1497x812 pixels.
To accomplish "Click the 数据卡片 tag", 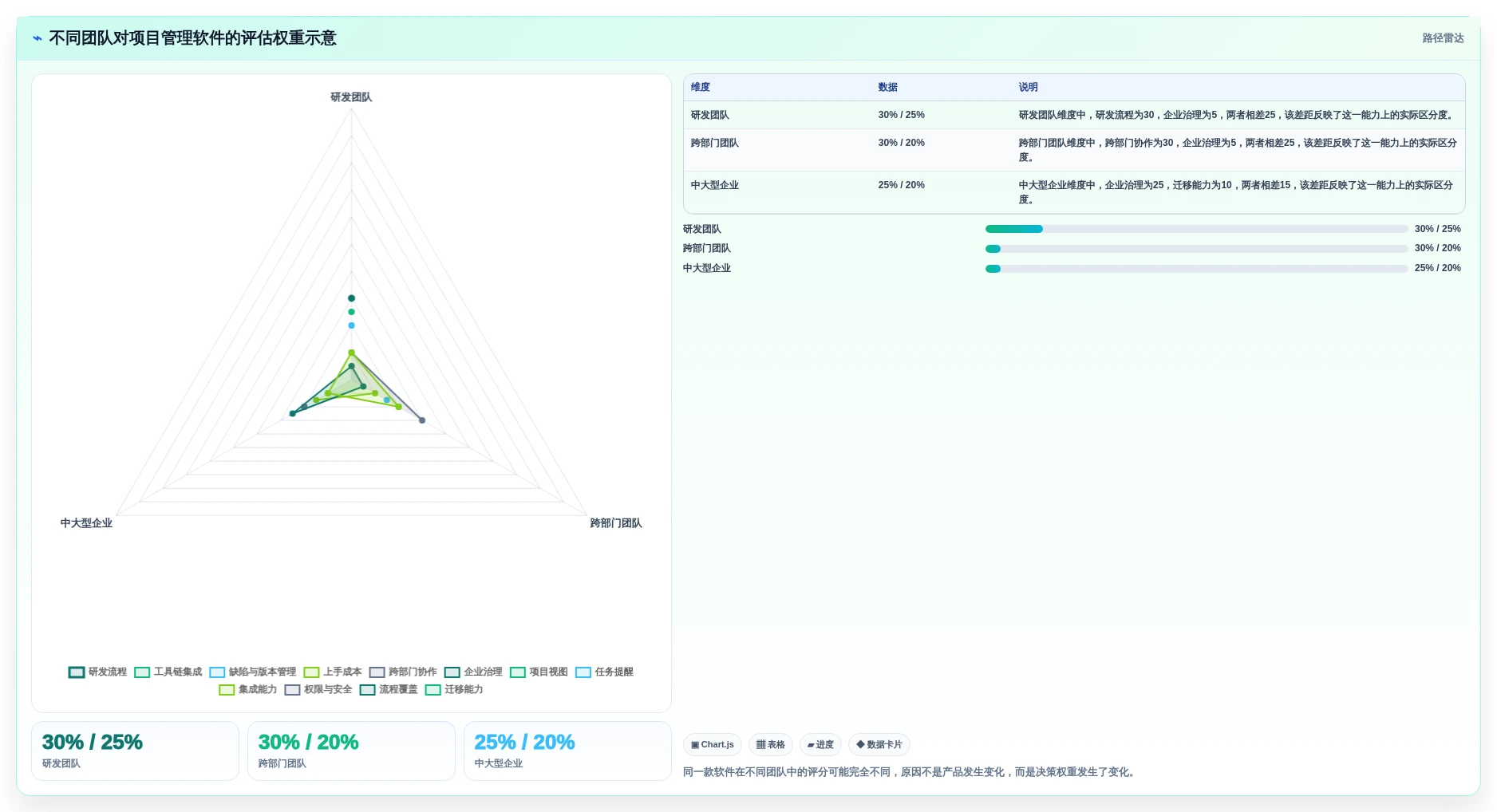I will point(879,744).
